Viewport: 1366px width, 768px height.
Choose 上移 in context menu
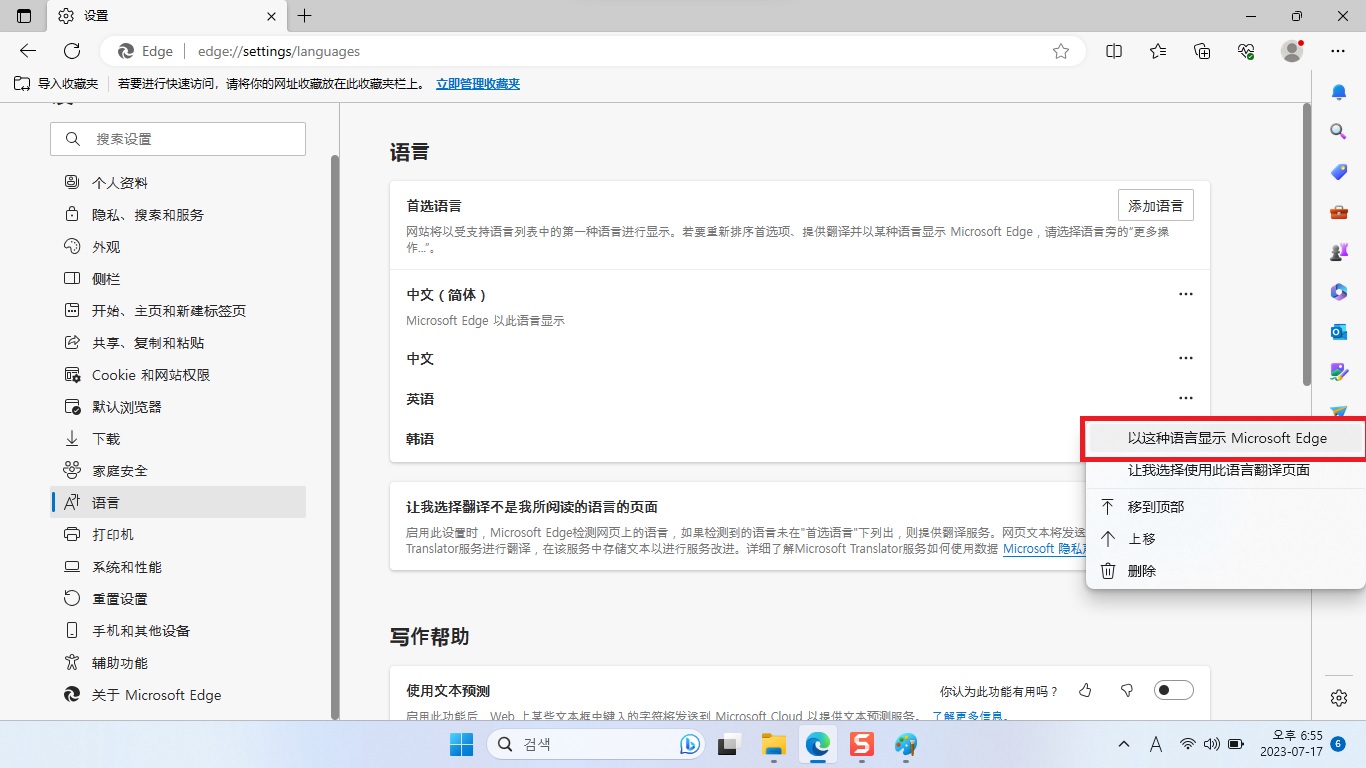click(1225, 539)
